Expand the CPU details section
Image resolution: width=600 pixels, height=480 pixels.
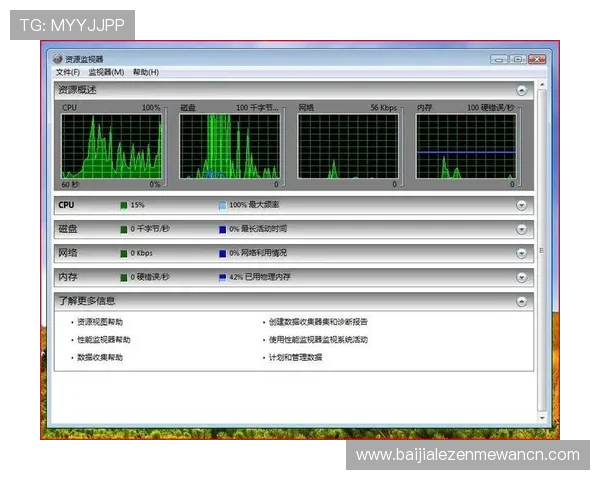click(x=521, y=205)
